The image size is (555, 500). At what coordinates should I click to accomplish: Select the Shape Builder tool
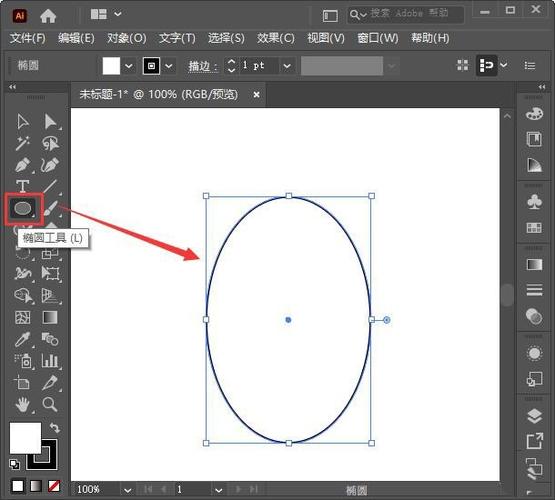pos(23,295)
